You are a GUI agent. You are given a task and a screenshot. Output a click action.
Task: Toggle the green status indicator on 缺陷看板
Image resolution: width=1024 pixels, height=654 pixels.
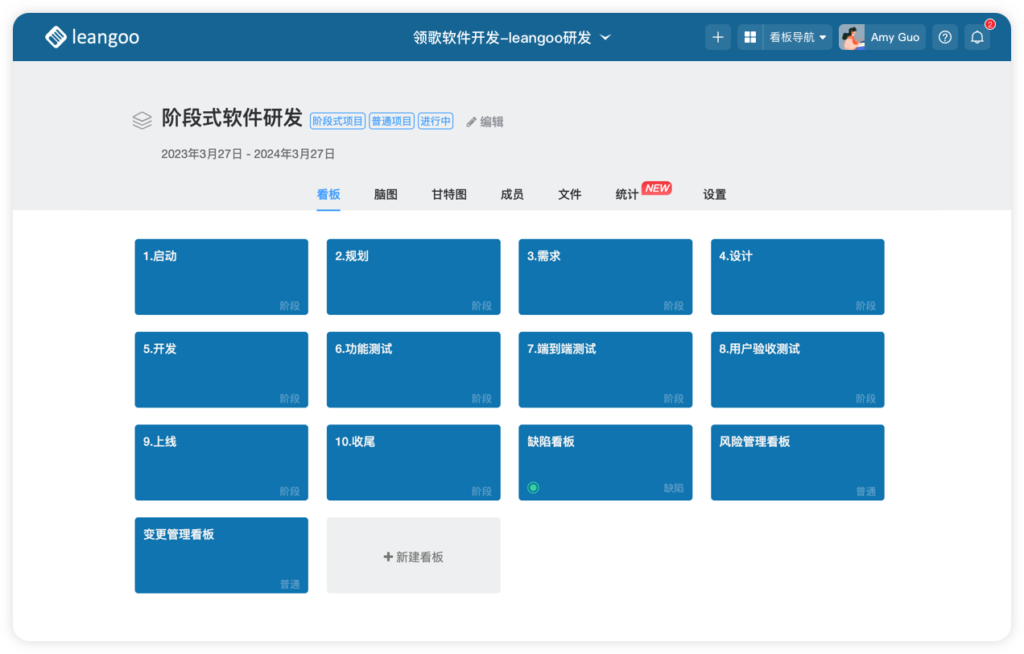(x=533, y=487)
